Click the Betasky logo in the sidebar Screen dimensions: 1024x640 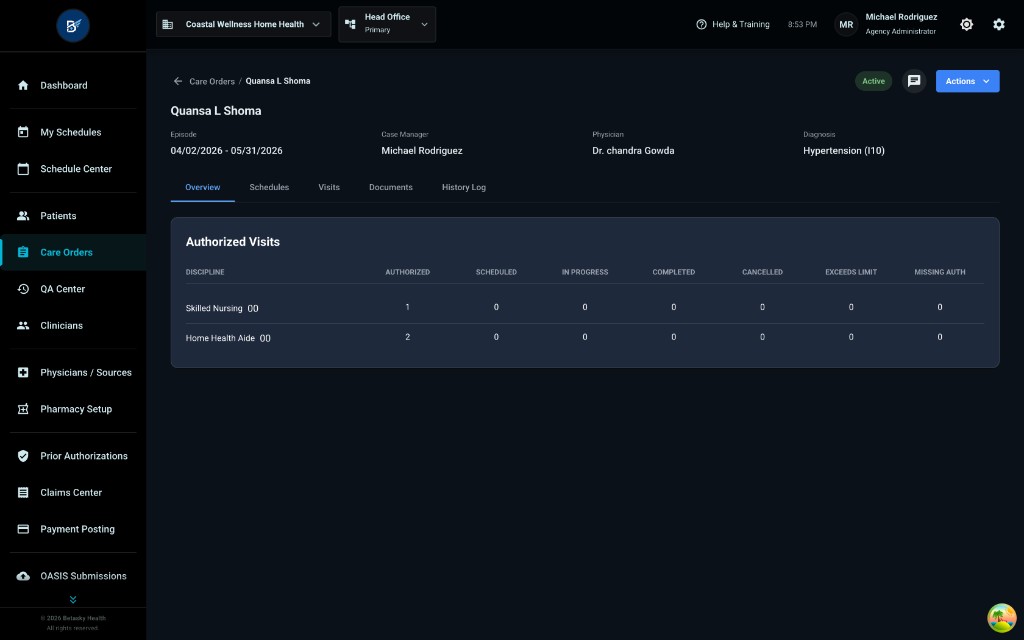(x=72, y=25)
